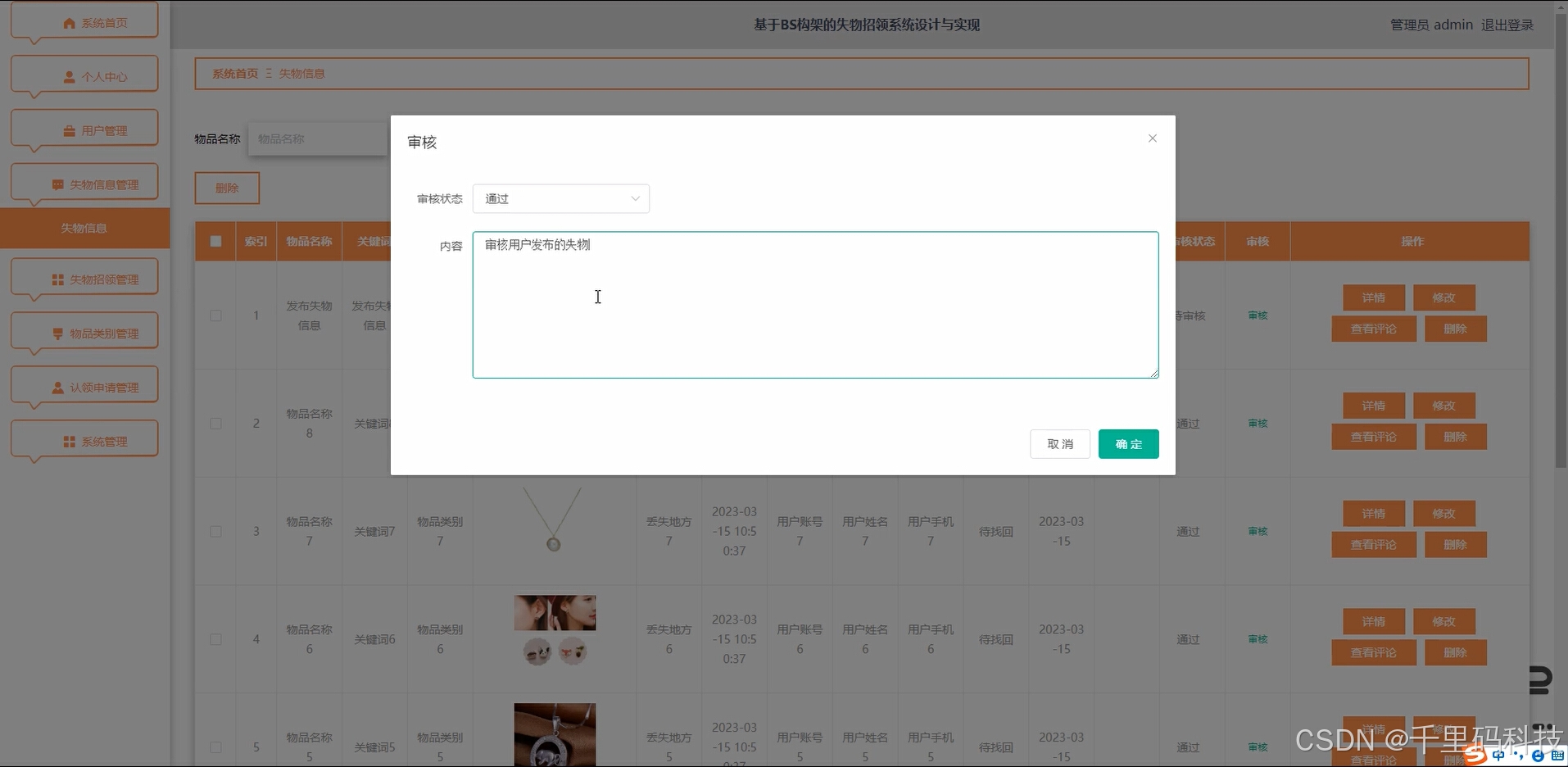Click the chat icon beside 失物信息管理
Viewport: 1568px width, 767px height.
point(57,185)
